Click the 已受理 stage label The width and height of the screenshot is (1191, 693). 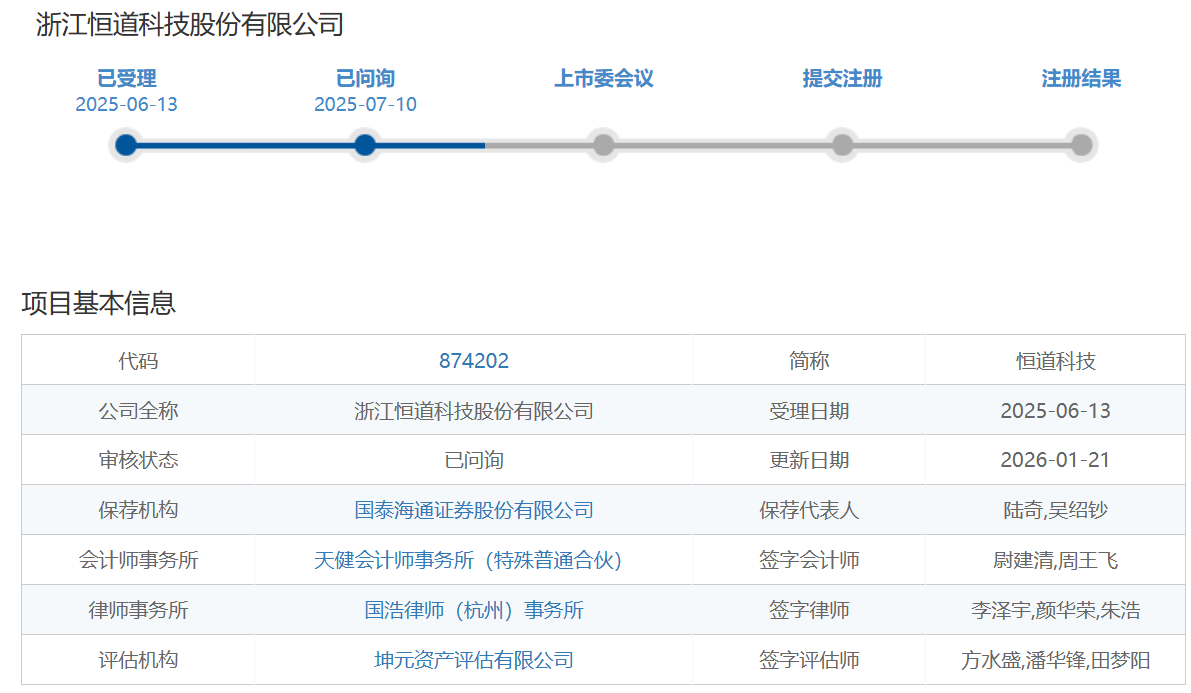(126, 79)
